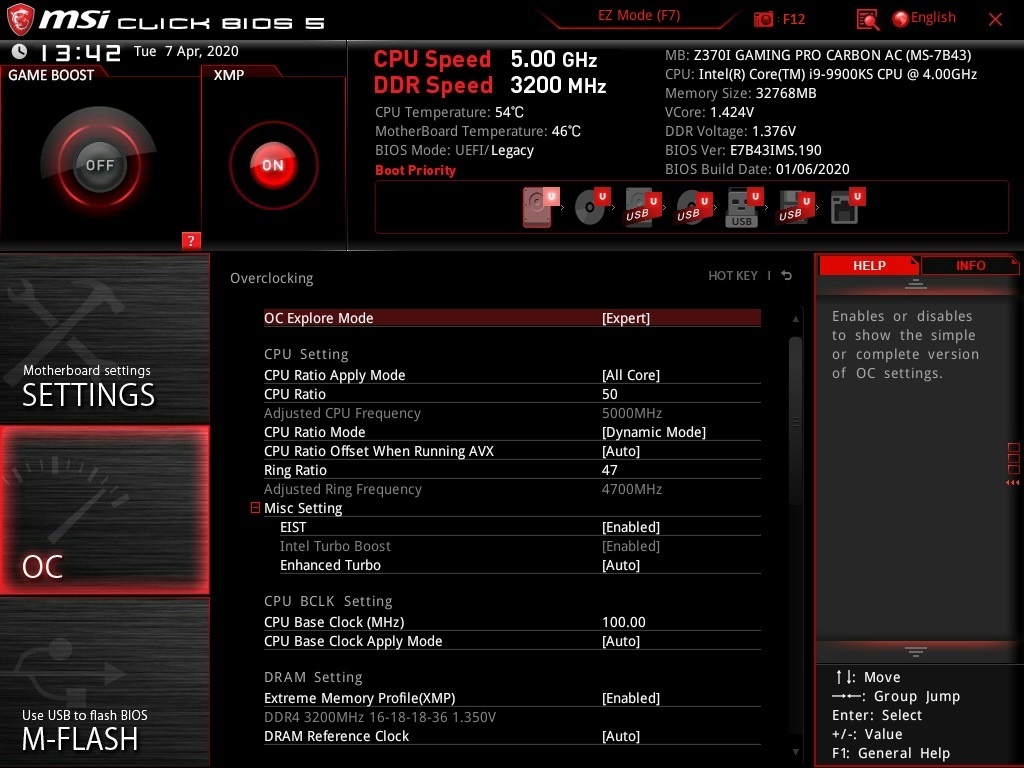The image size is (1024, 768).
Task: Click the BIOS Ver E7B43IMS.190 text
Action: point(743,150)
